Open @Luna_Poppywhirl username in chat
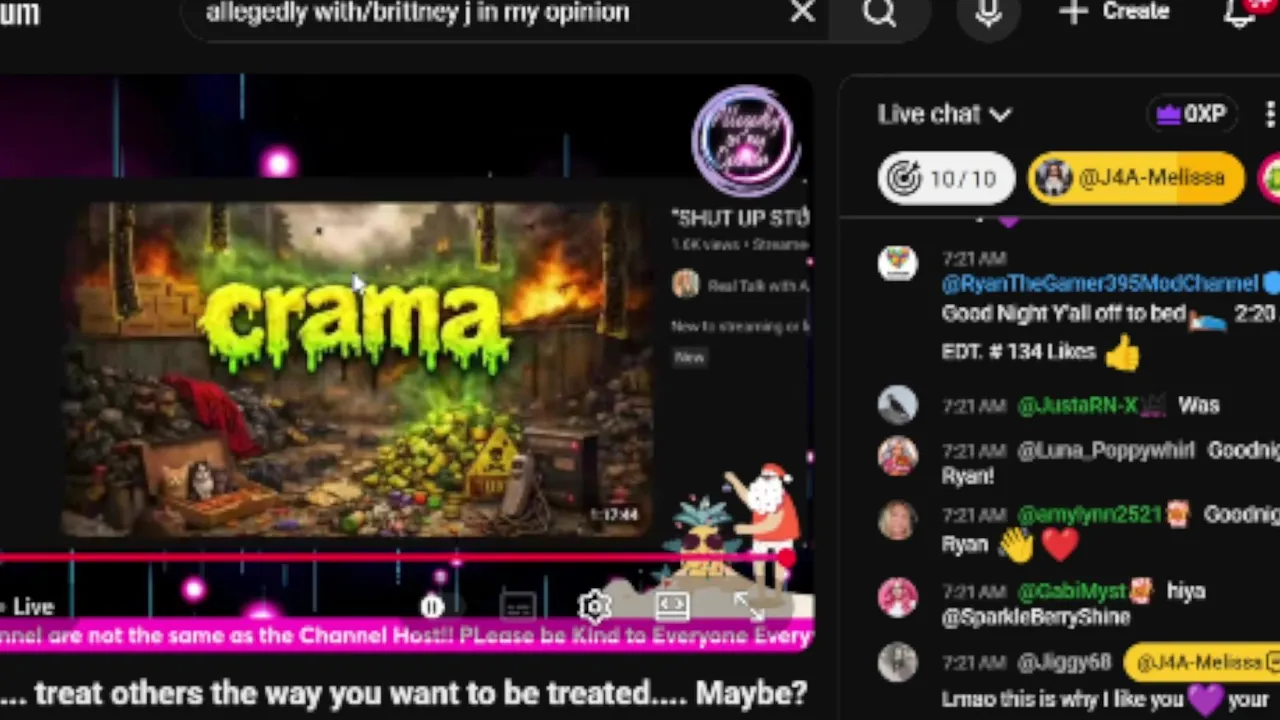Screen dimensions: 1280x720 pyautogui.click(x=1105, y=451)
